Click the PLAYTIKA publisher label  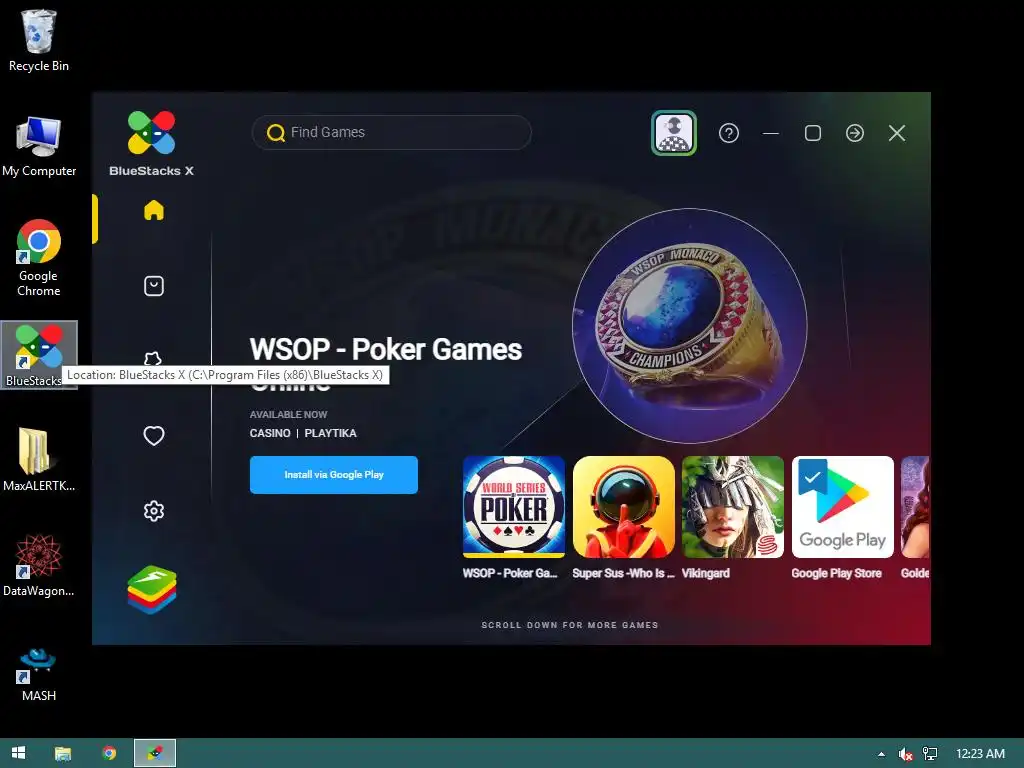330,433
